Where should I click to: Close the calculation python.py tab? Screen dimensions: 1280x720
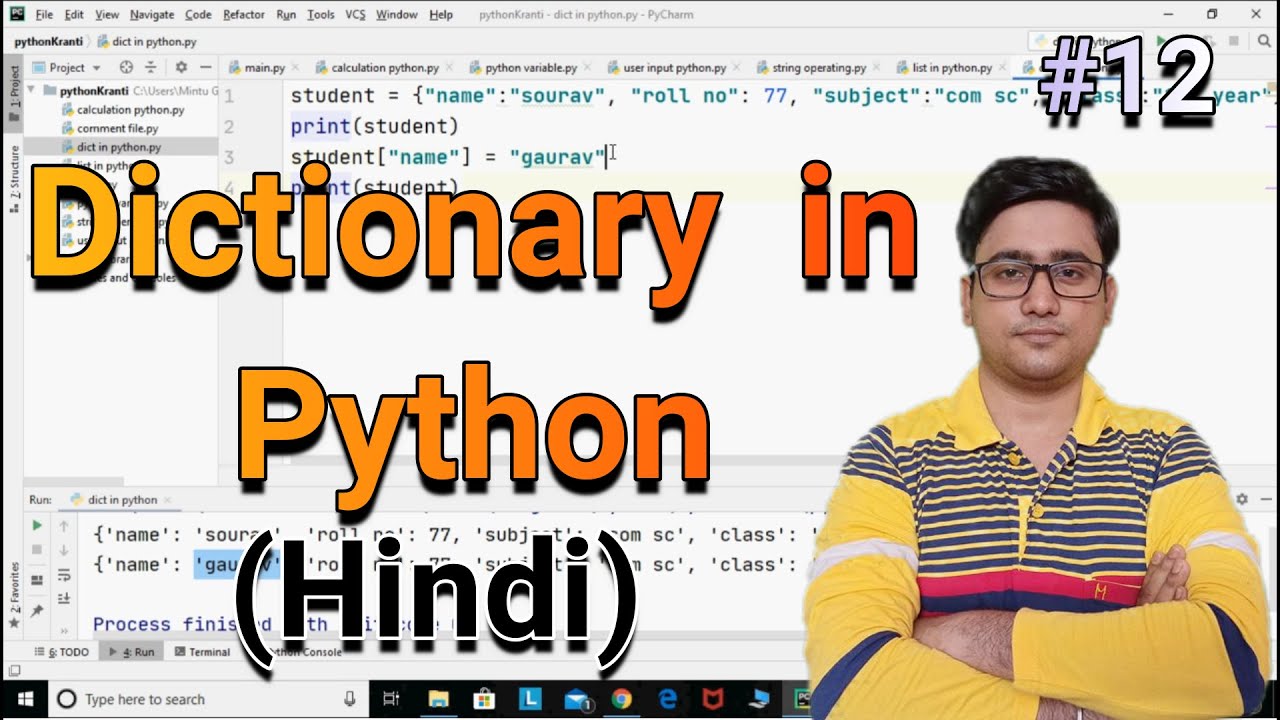(451, 68)
